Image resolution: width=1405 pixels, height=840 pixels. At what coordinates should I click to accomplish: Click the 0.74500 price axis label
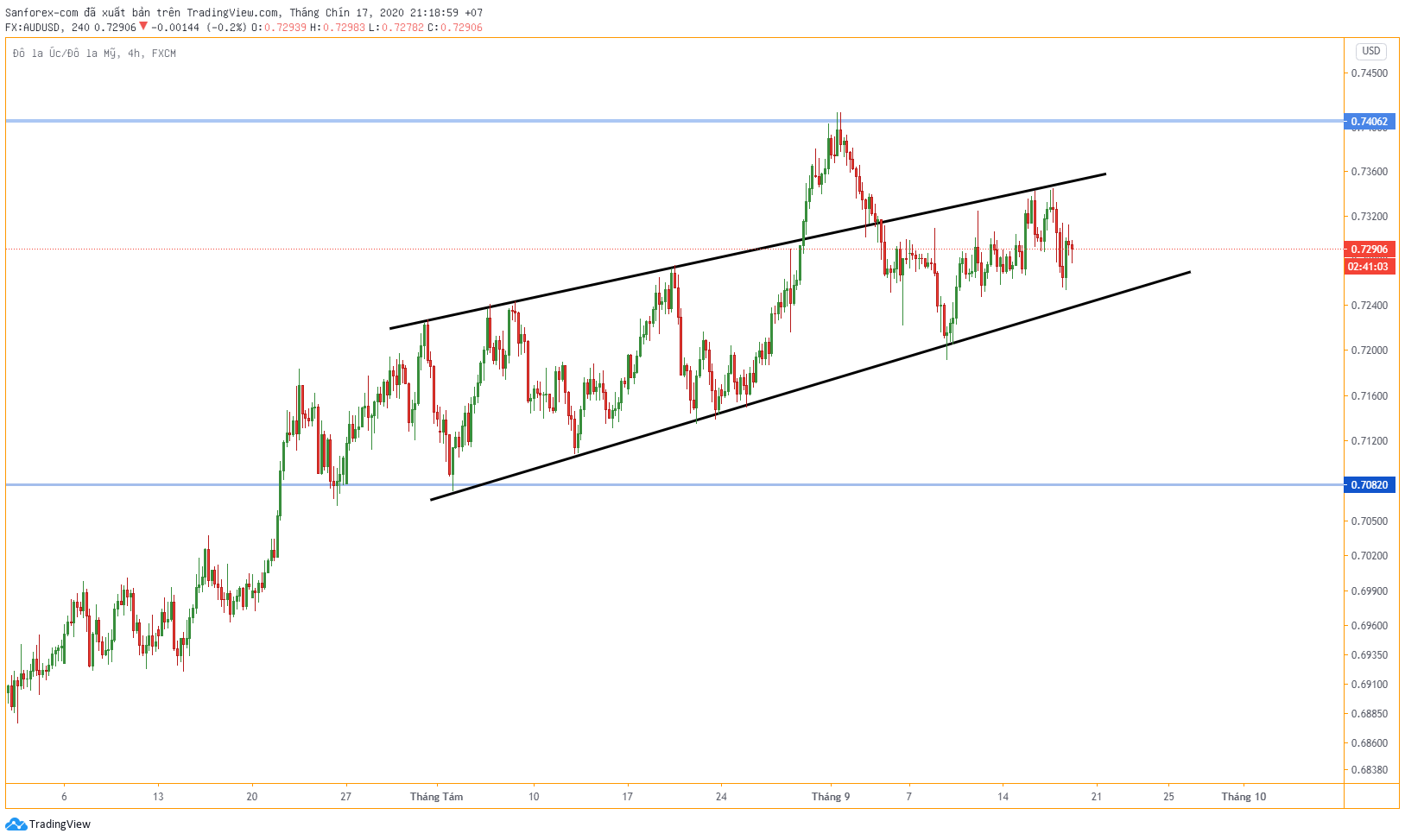[1370, 73]
